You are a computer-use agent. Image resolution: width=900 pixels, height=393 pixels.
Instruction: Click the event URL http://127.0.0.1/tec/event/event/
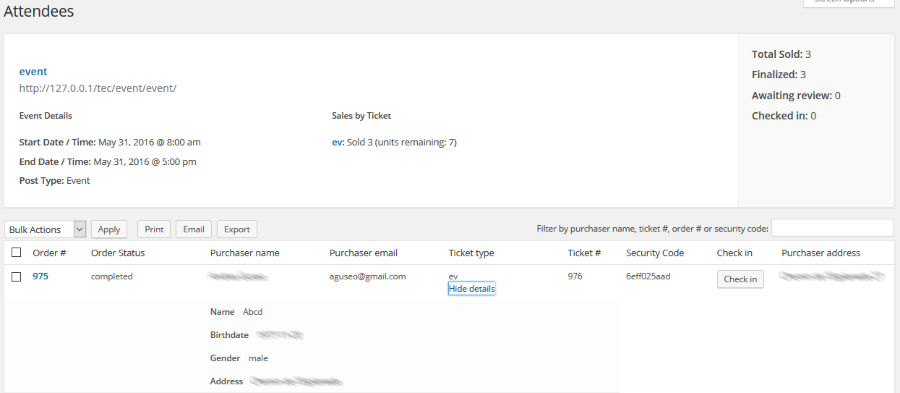[x=98, y=88]
